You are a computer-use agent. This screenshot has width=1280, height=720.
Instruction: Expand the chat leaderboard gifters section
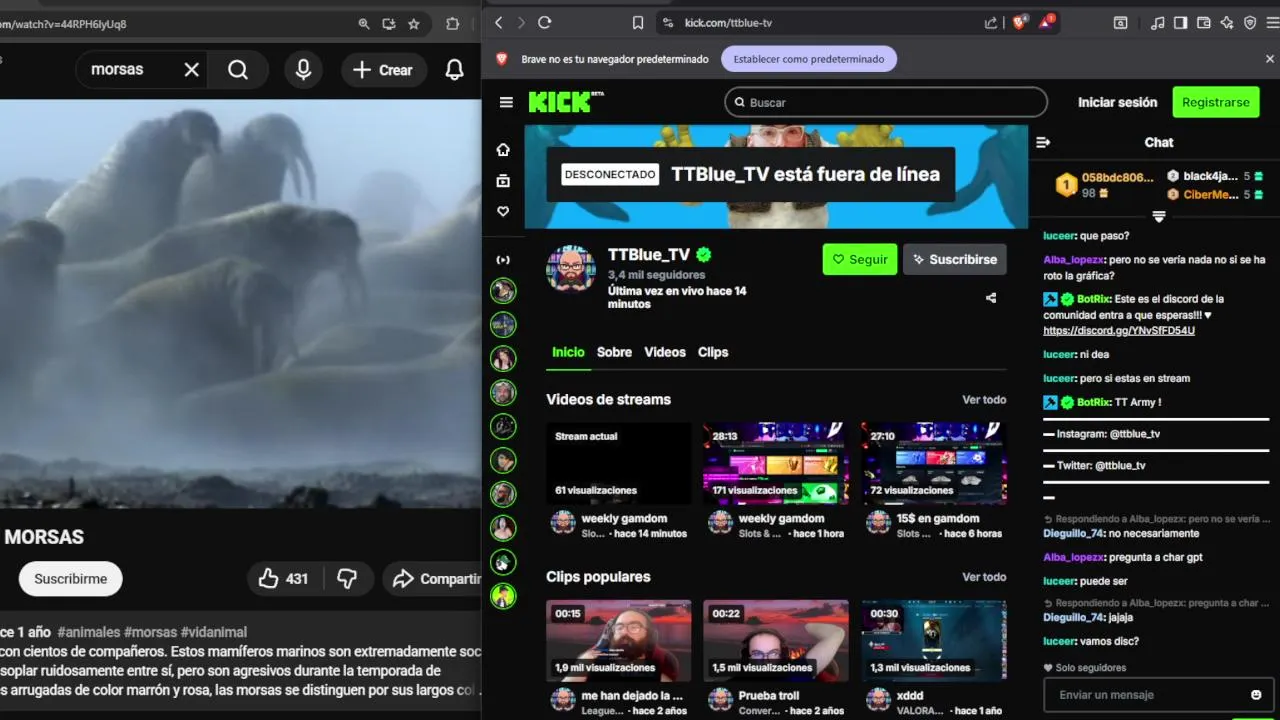pyautogui.click(x=1159, y=217)
